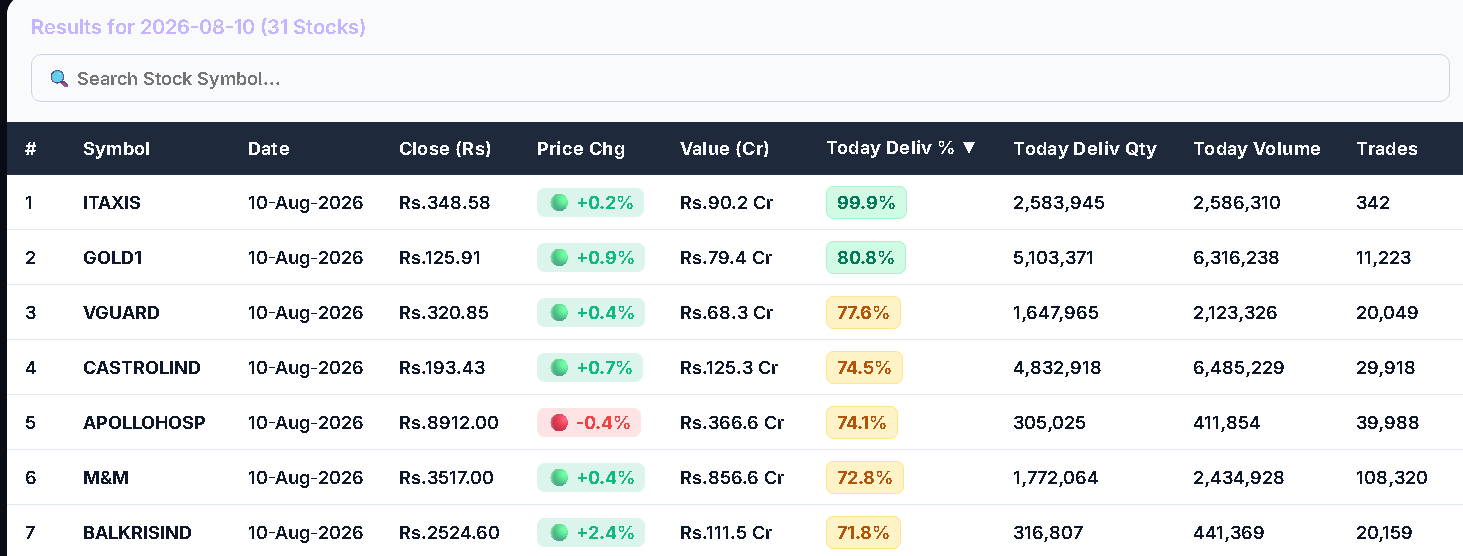Click green dot icon in M&M row

click(x=559, y=477)
